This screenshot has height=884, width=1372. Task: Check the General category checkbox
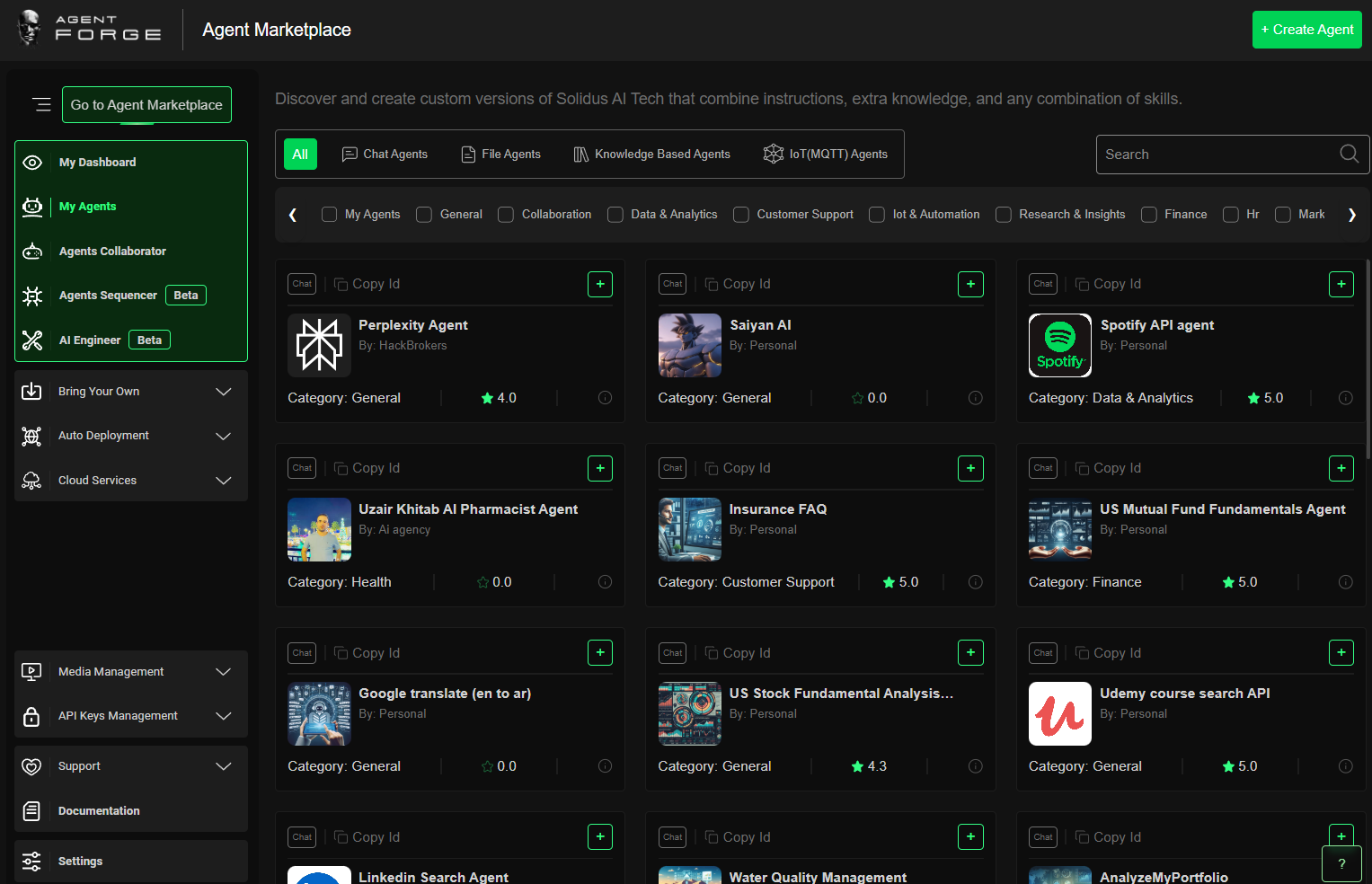[424, 215]
